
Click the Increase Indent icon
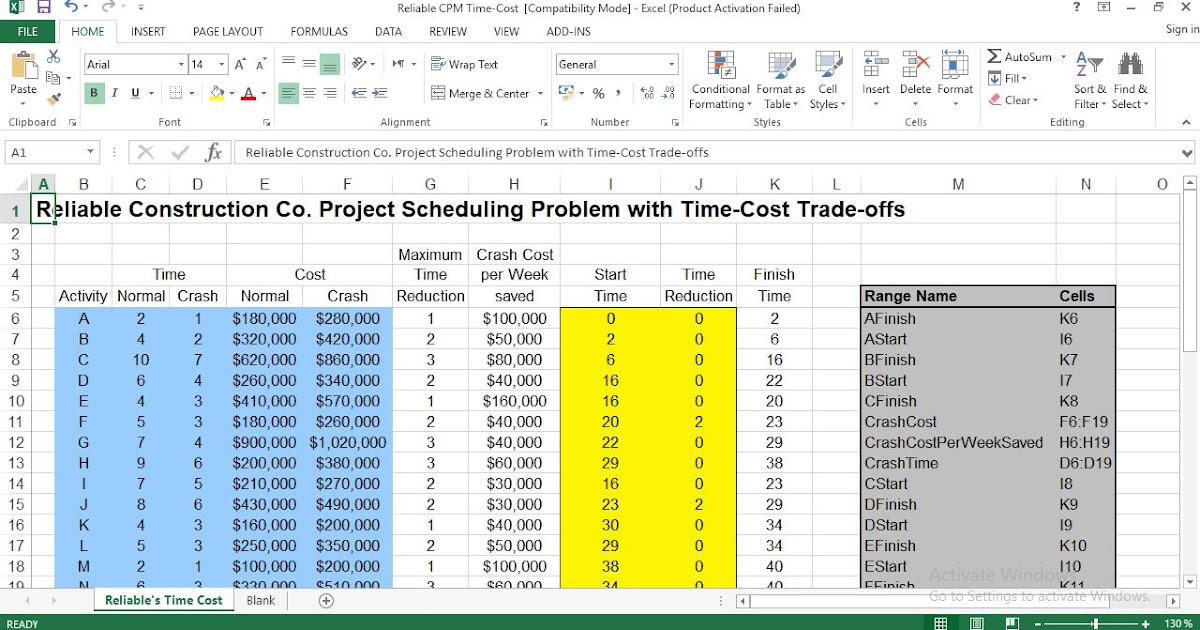380,93
